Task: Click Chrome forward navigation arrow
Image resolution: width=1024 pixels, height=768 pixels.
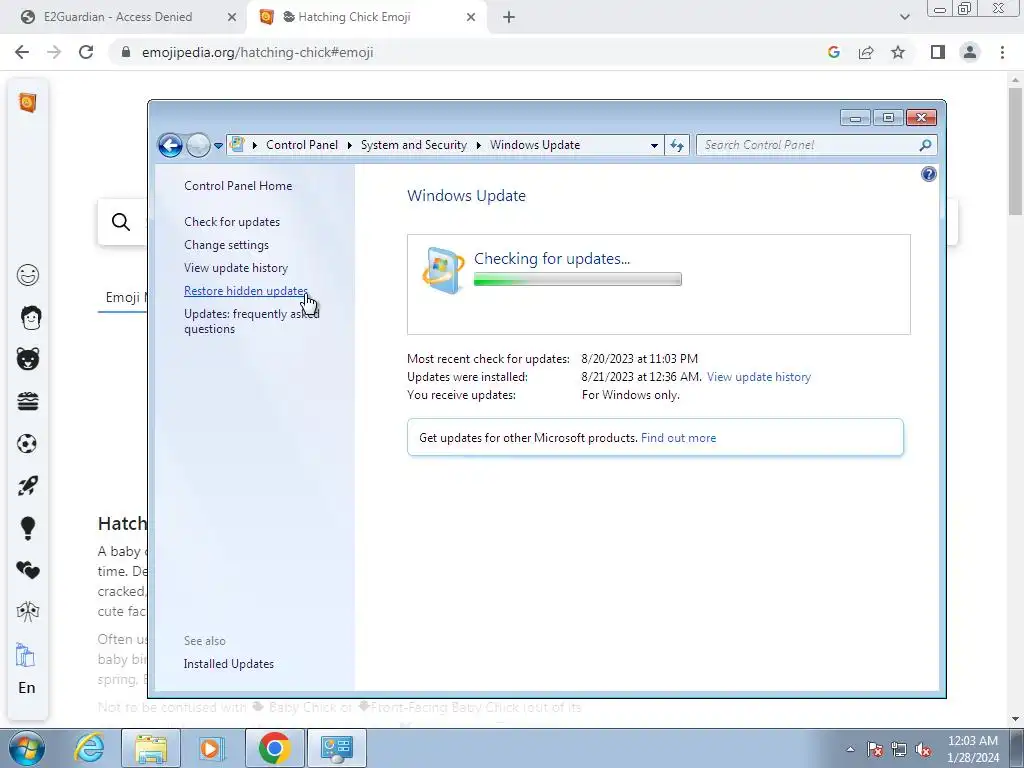Action: tap(54, 52)
